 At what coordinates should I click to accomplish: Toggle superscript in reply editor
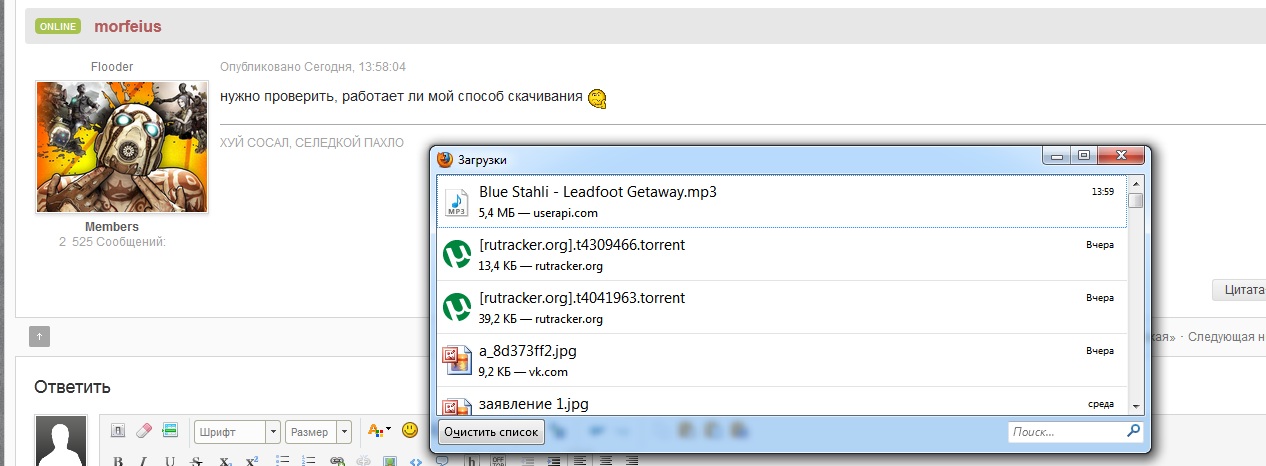[252, 461]
